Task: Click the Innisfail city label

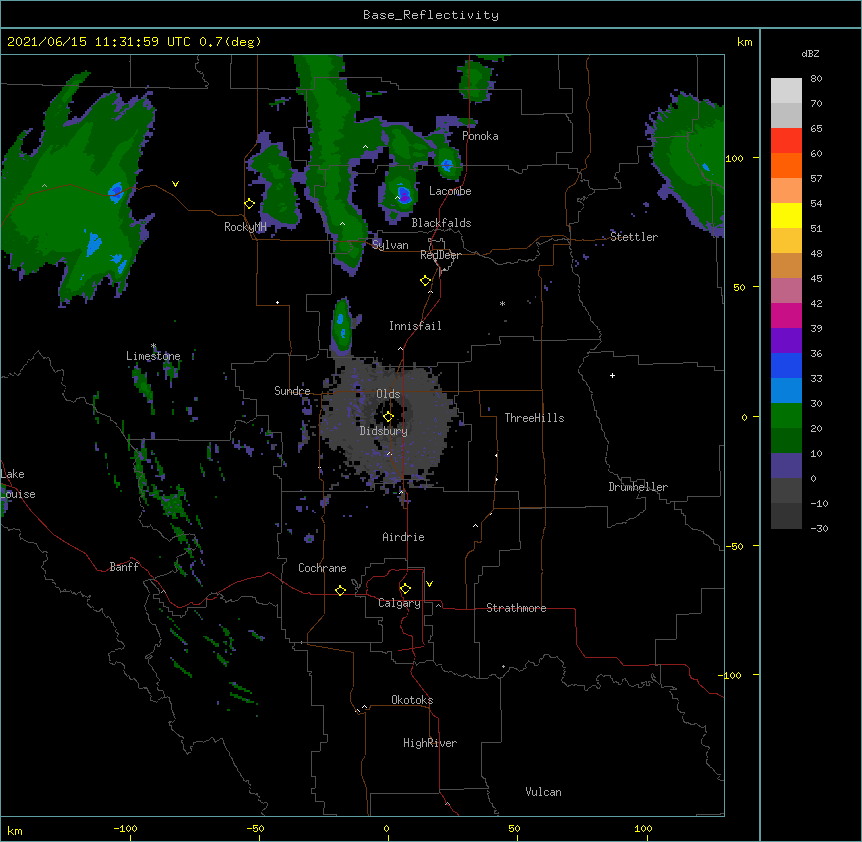Action: [x=415, y=326]
